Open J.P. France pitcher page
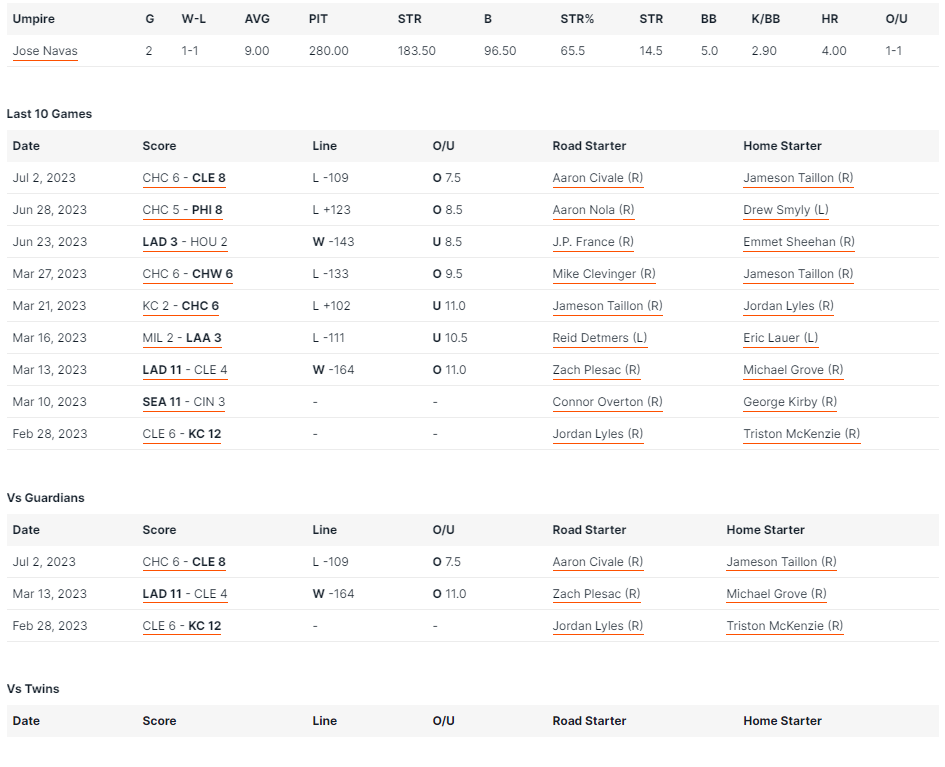The image size is (945, 767). tap(593, 242)
